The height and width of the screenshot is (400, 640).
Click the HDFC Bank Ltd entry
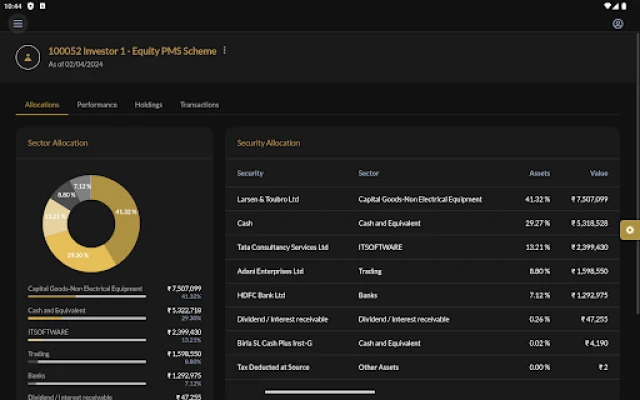click(x=261, y=295)
